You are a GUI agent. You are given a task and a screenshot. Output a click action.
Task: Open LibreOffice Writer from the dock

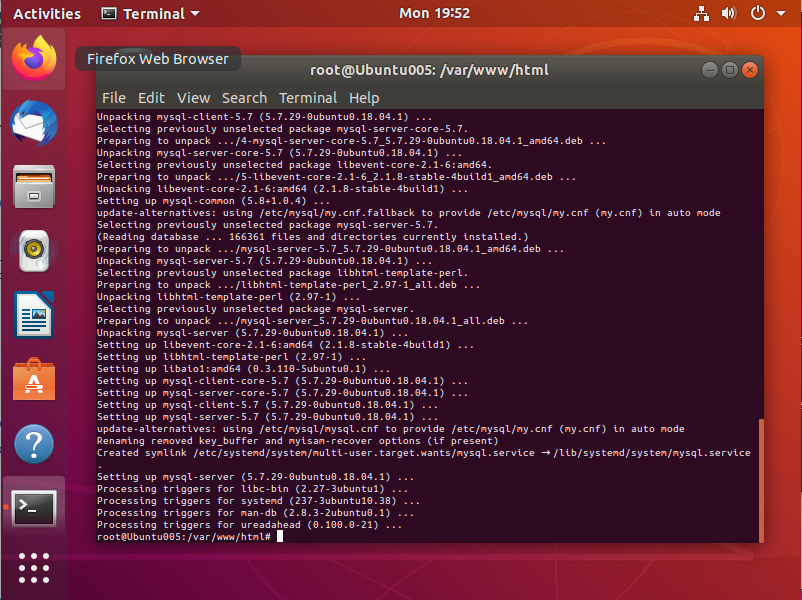tap(34, 315)
